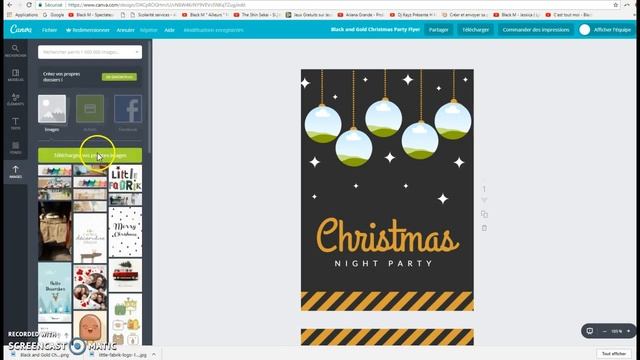This screenshot has width=640, height=360.
Task: Open the Applications bookmark
Action: 23,15
